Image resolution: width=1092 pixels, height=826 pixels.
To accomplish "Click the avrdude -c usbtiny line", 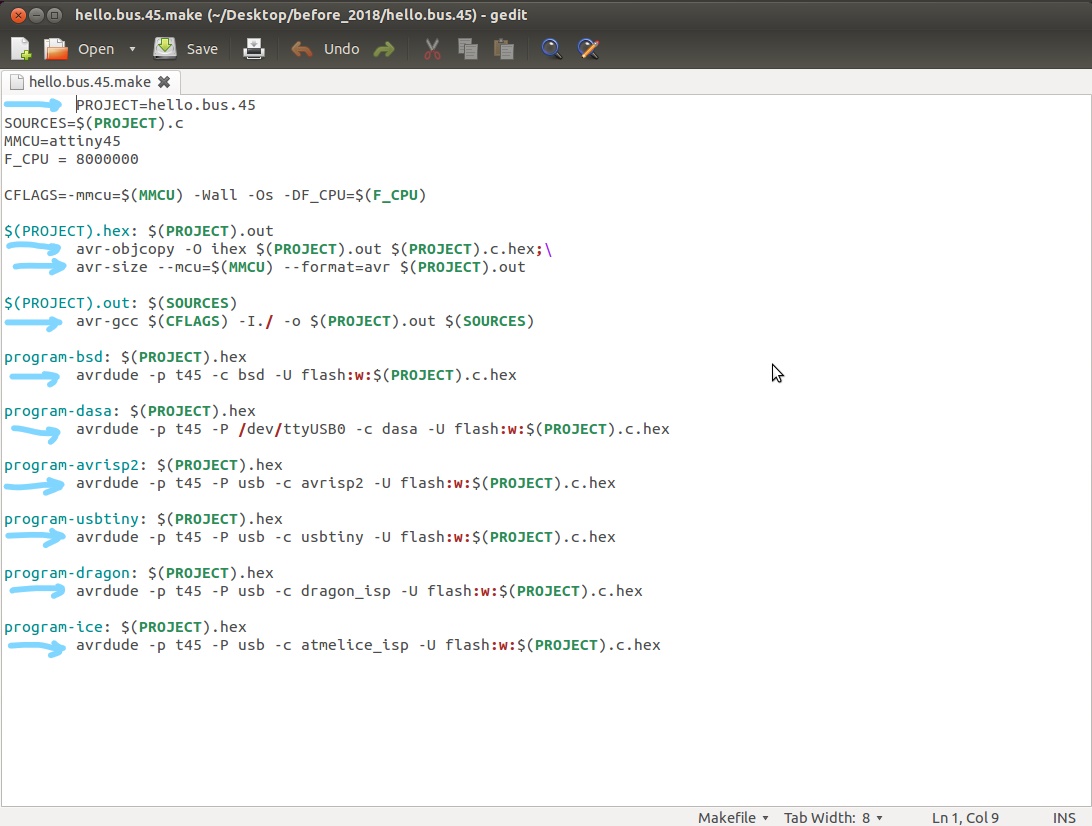I will [x=346, y=538].
